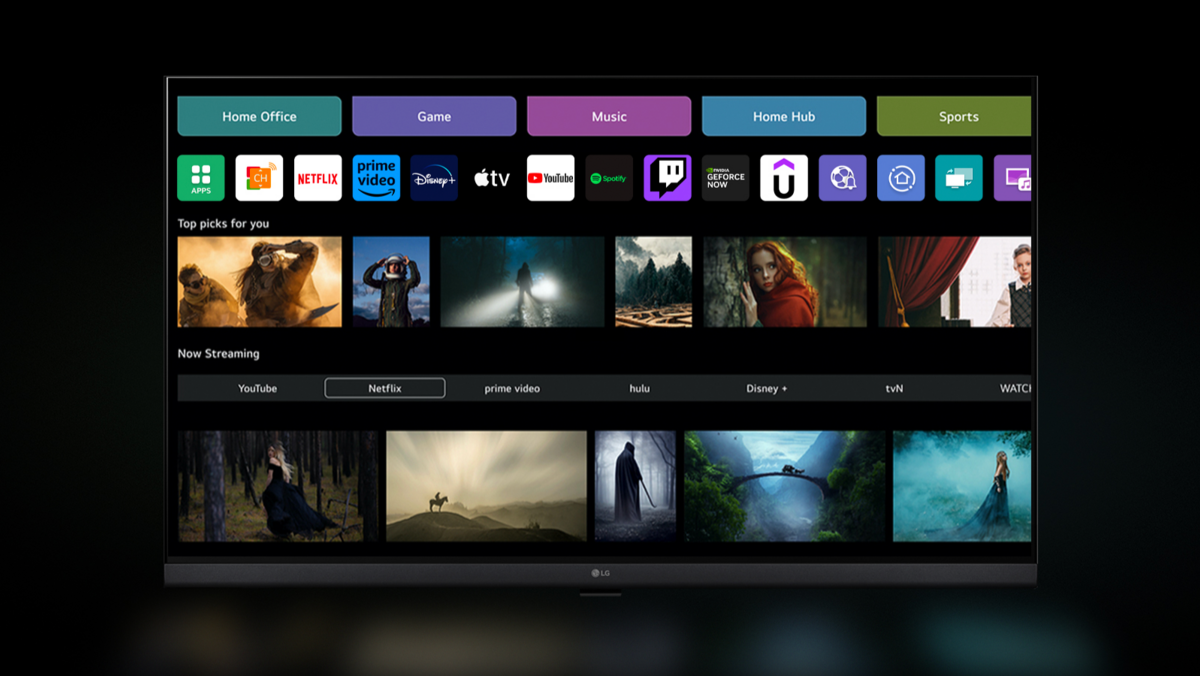The image size is (1200, 676).
Task: Select the Game card
Action: tap(434, 116)
